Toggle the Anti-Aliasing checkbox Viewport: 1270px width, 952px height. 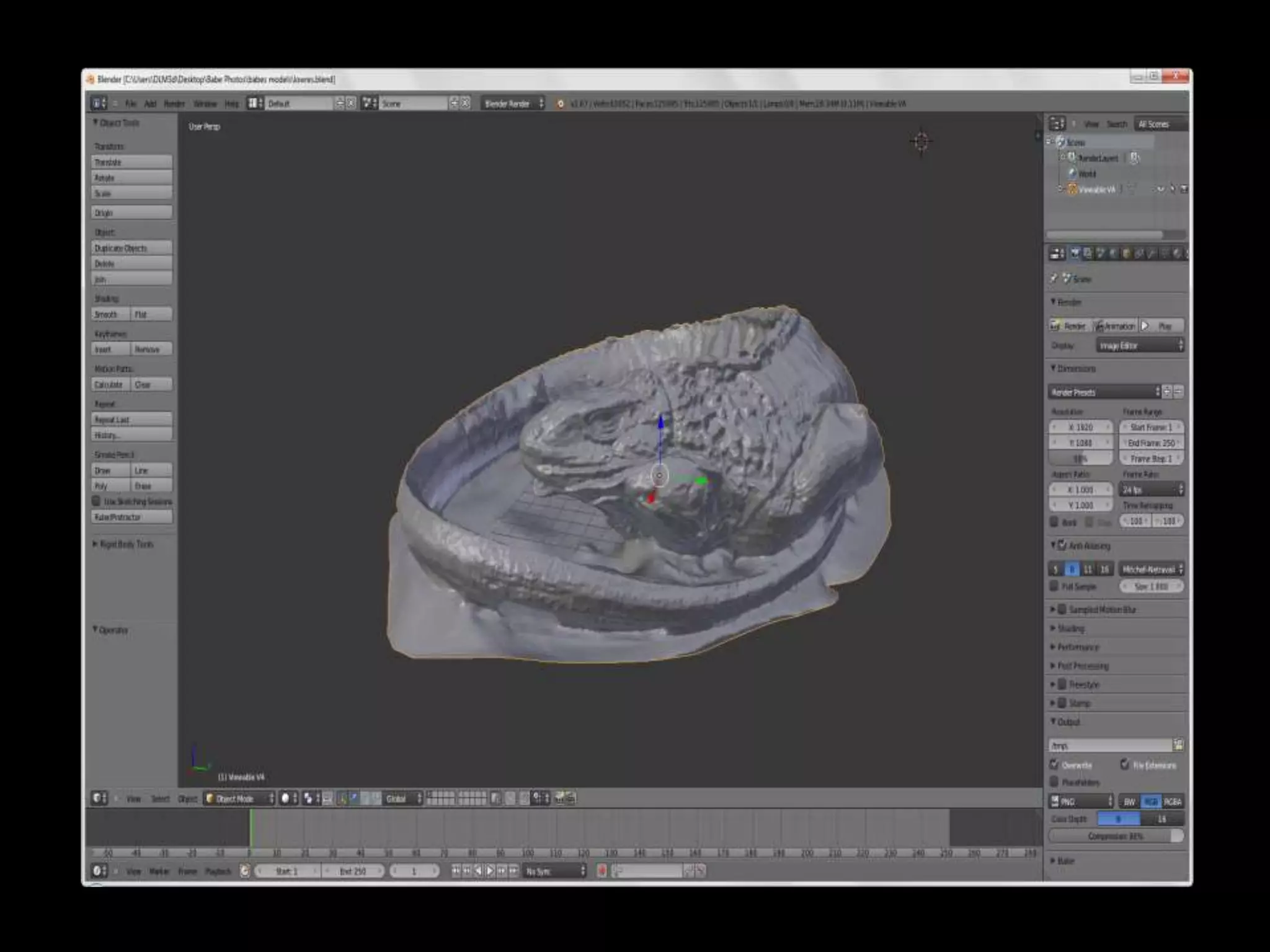coord(1062,545)
